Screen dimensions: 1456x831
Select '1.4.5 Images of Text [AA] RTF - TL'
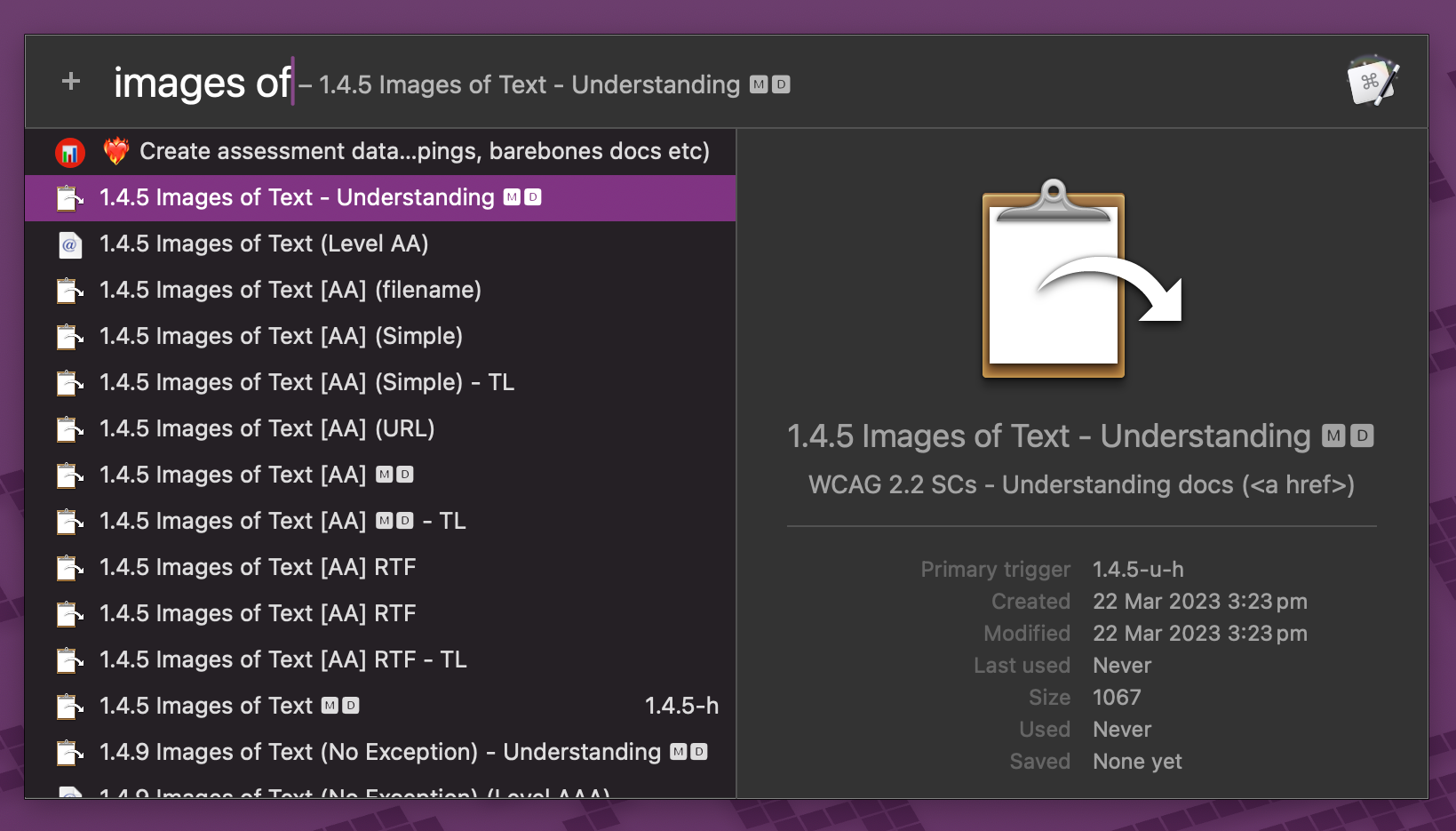pos(380,660)
